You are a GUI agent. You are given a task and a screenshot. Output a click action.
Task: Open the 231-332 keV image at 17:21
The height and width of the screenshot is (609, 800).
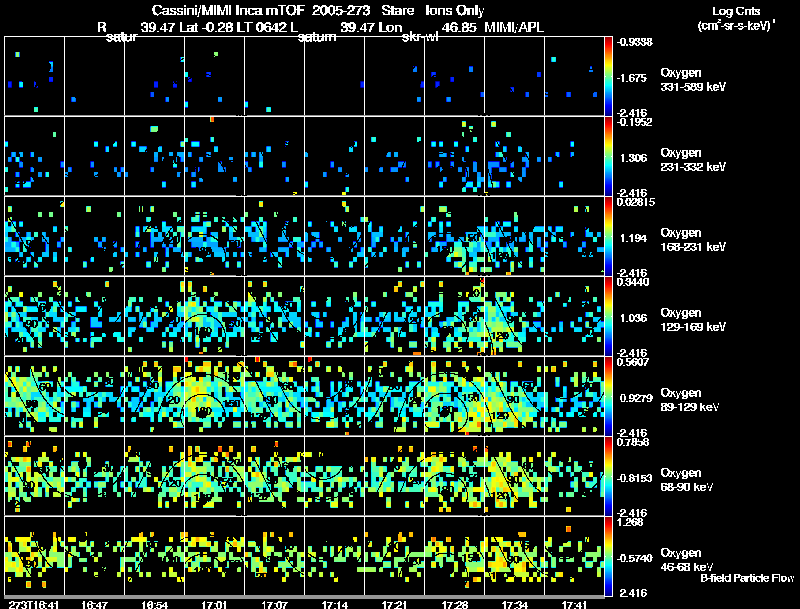[394, 156]
